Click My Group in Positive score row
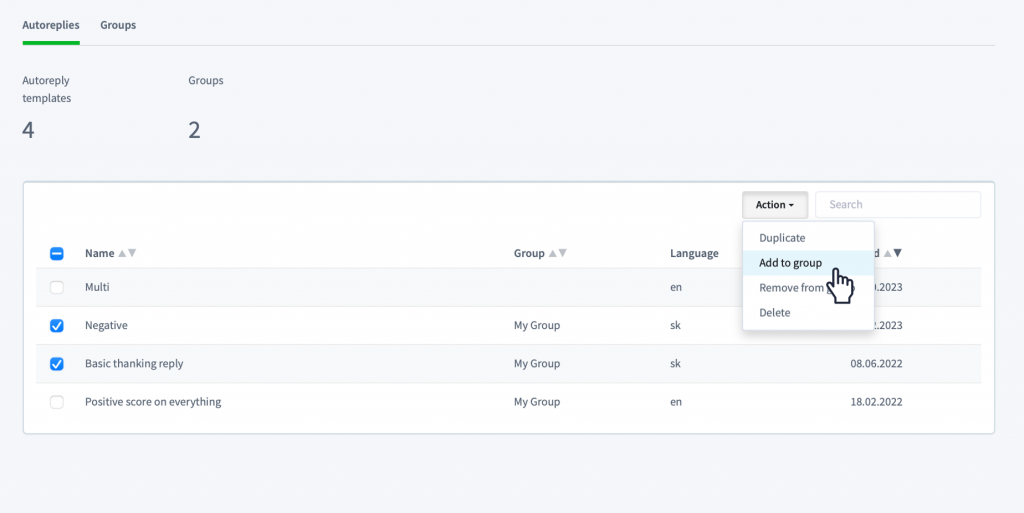1024x513 pixels. pos(537,402)
